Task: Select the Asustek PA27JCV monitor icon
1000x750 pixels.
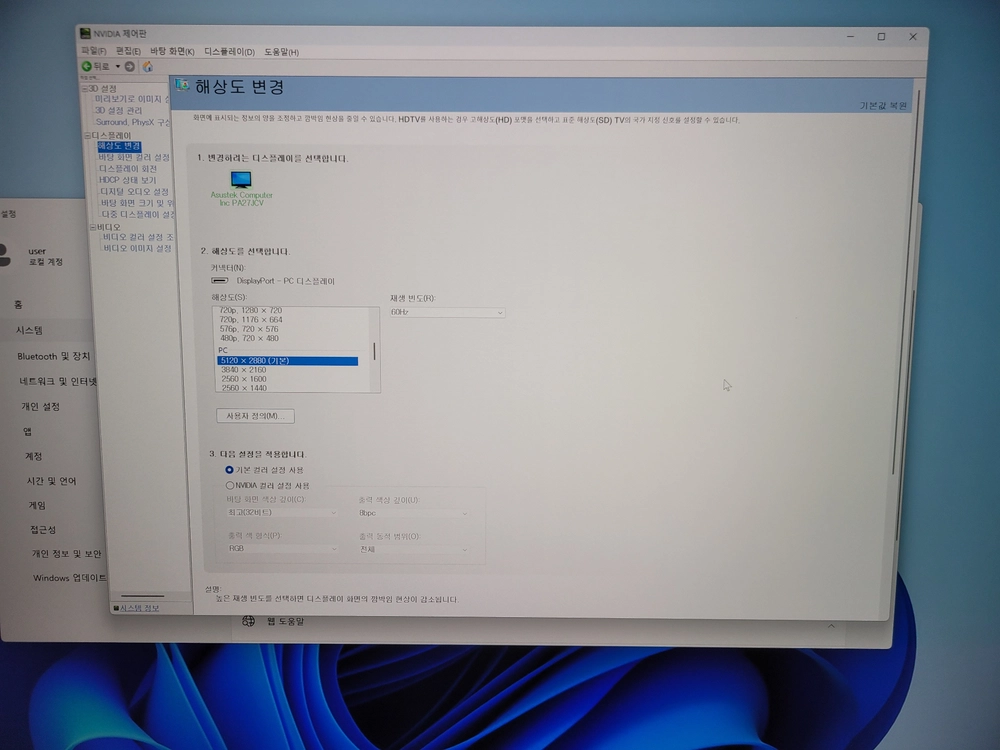Action: click(x=241, y=179)
